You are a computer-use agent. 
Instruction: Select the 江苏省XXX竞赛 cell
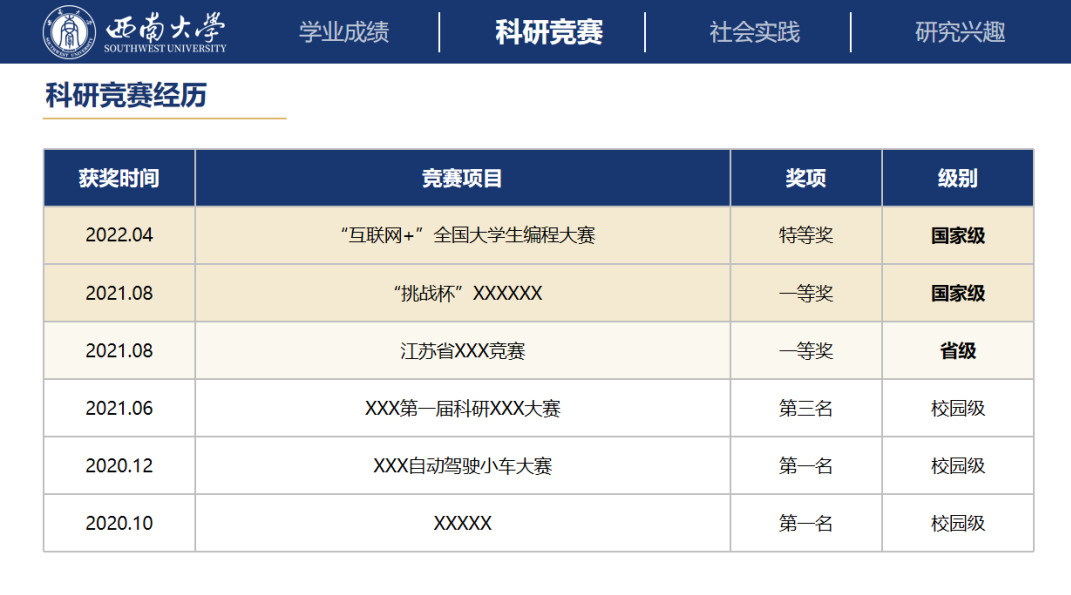click(x=462, y=350)
